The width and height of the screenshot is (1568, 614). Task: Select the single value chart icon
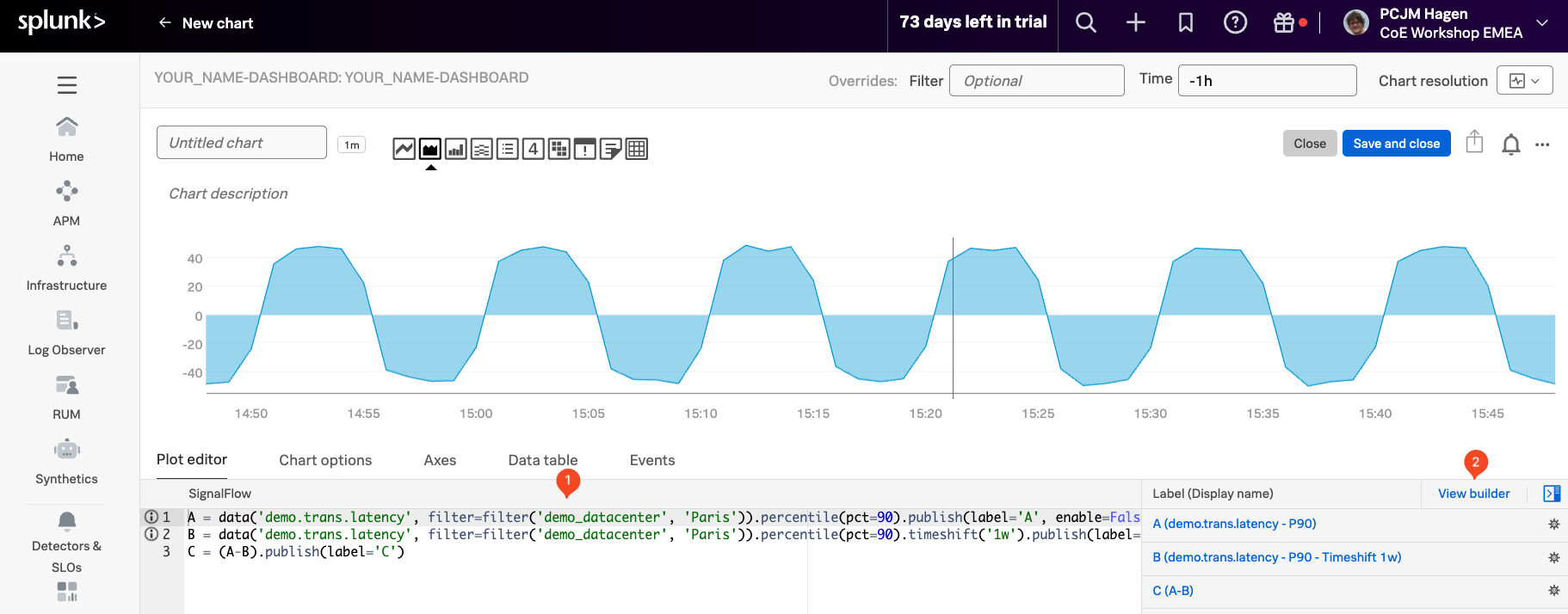[534, 149]
